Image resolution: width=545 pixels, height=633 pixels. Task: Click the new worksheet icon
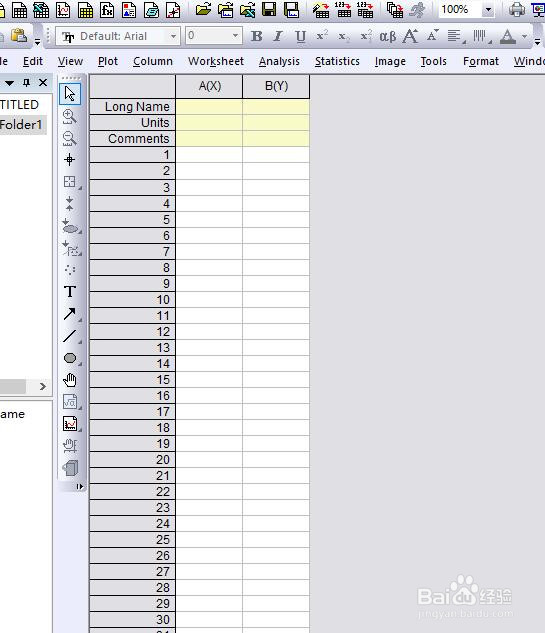pos(19,10)
